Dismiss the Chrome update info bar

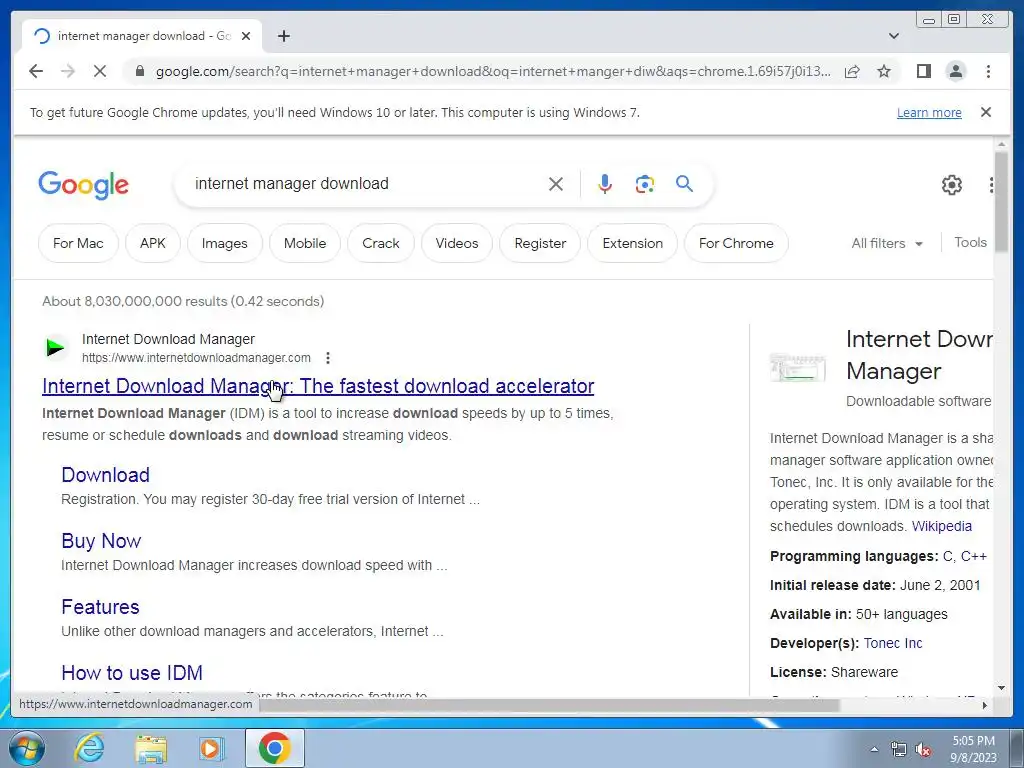pyautogui.click(x=986, y=112)
